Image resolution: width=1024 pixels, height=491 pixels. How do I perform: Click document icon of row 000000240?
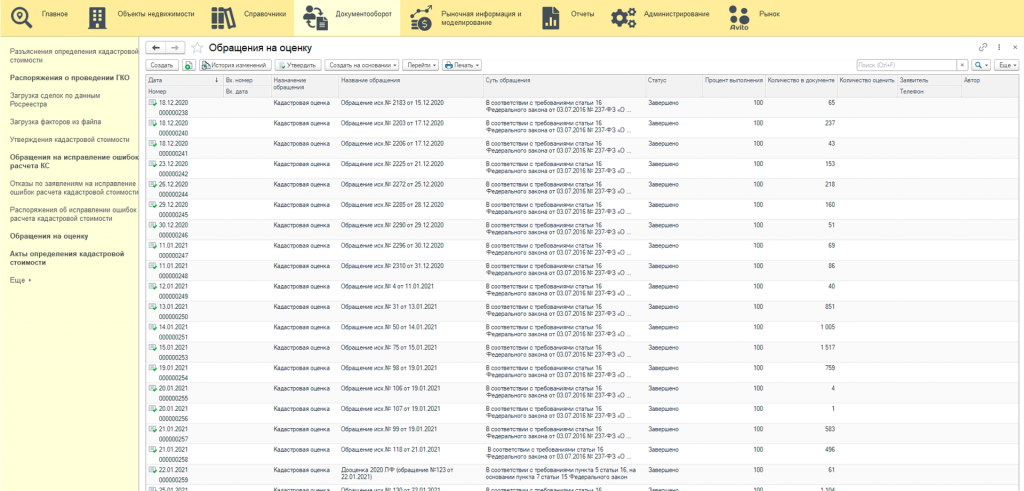click(153, 123)
